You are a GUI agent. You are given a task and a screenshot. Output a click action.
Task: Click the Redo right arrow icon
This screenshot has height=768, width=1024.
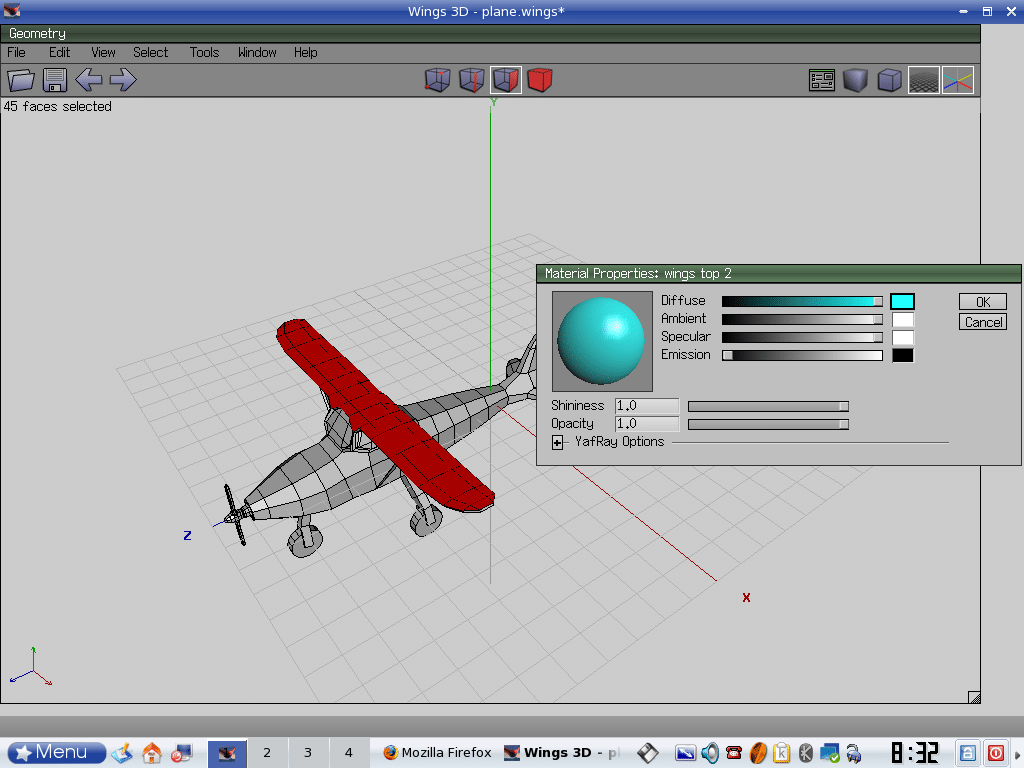click(x=123, y=80)
